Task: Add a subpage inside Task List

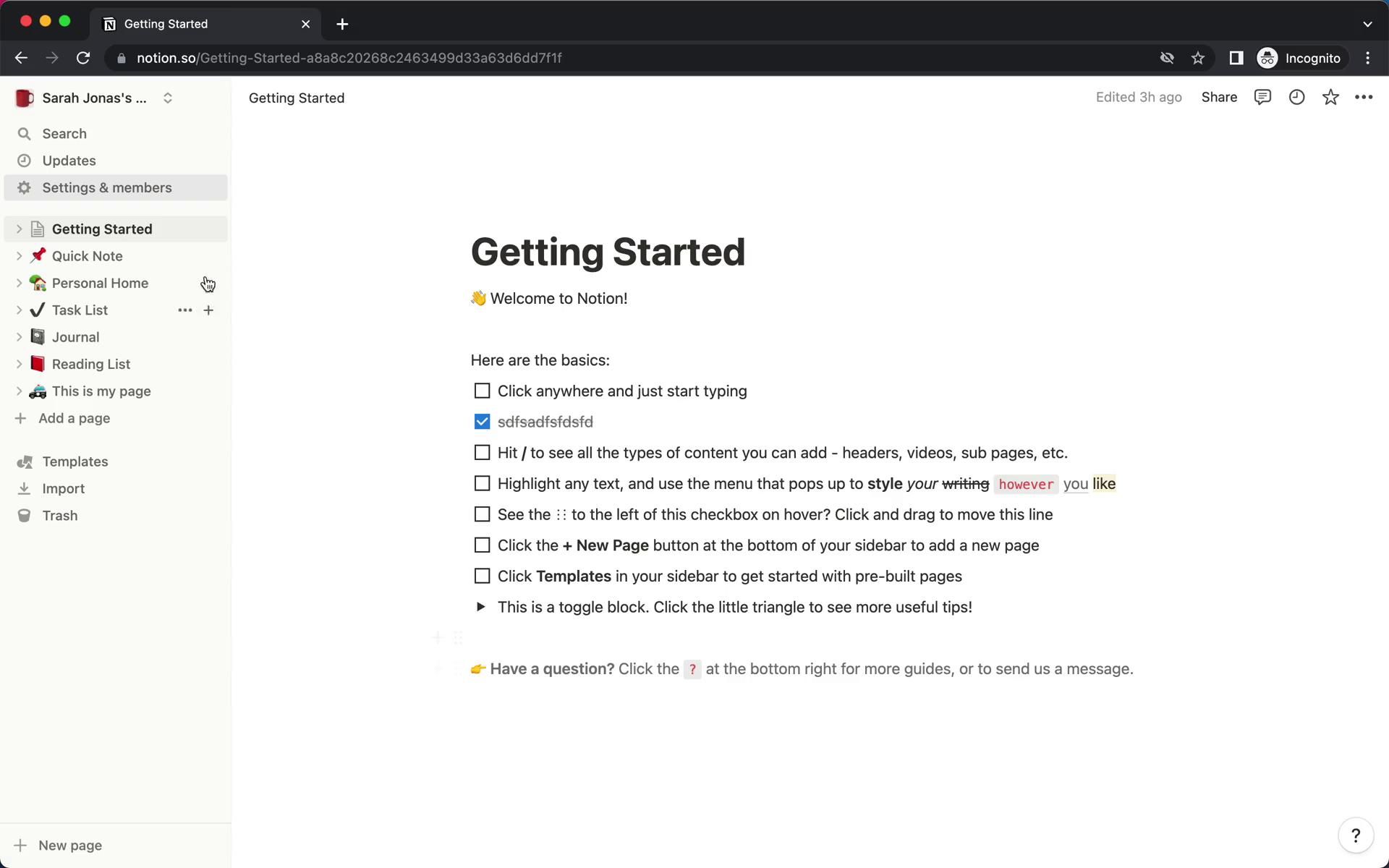Action: [208, 310]
